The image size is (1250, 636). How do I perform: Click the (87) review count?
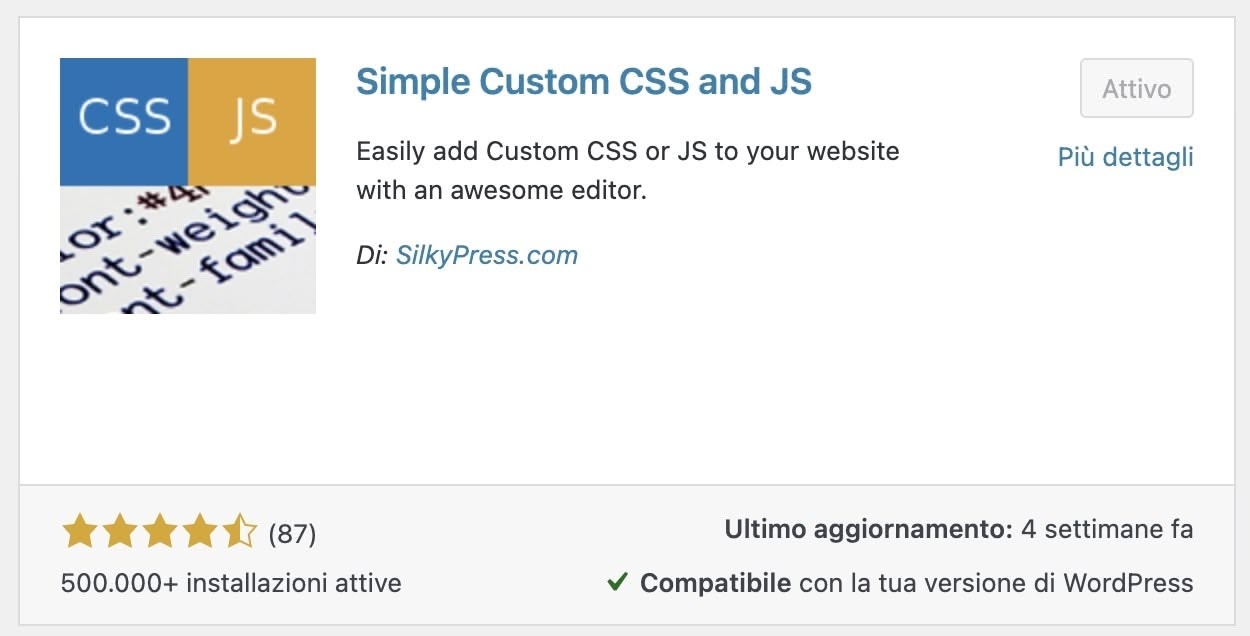tap(294, 535)
